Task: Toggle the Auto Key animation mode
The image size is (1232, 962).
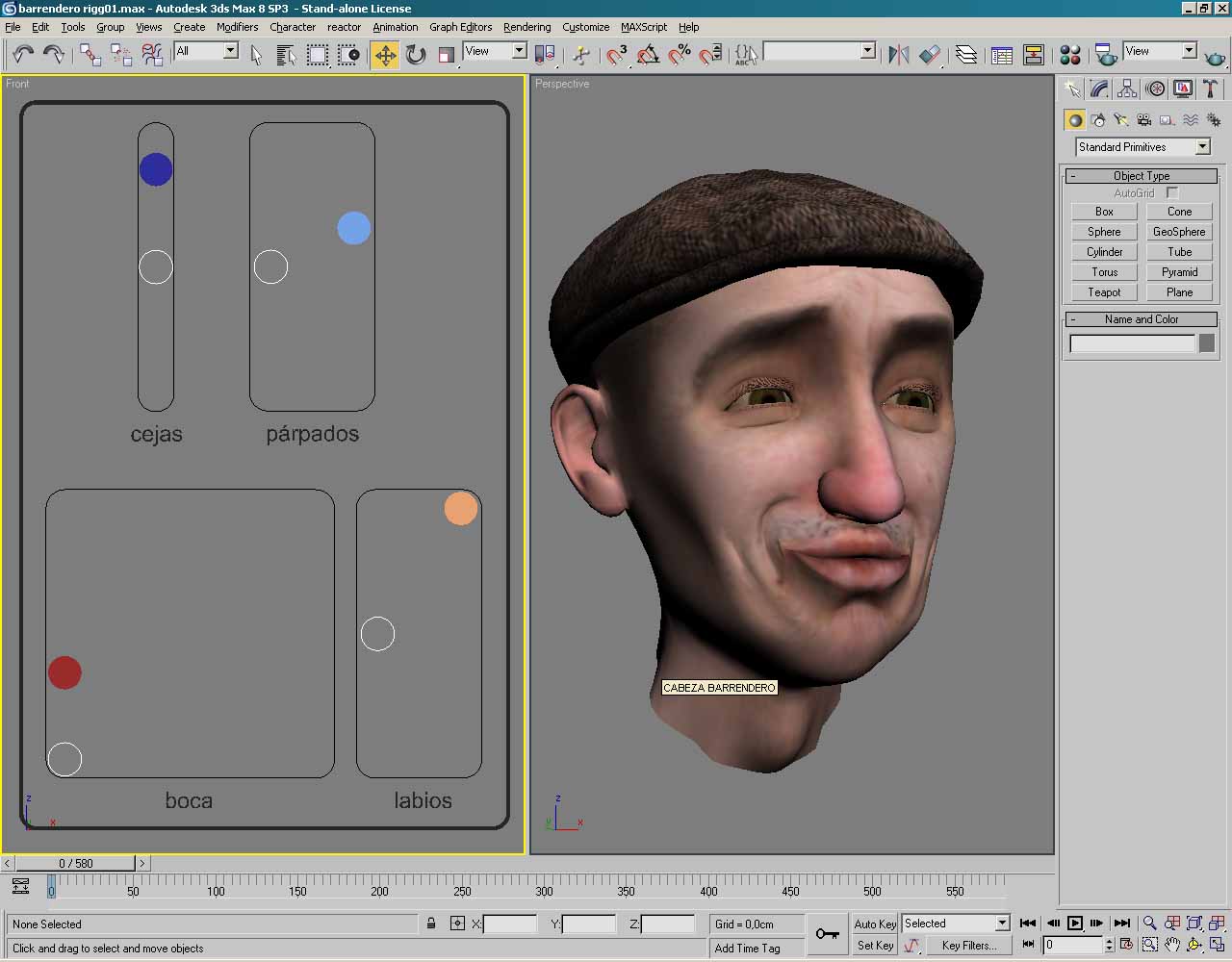Action: pyautogui.click(x=874, y=924)
